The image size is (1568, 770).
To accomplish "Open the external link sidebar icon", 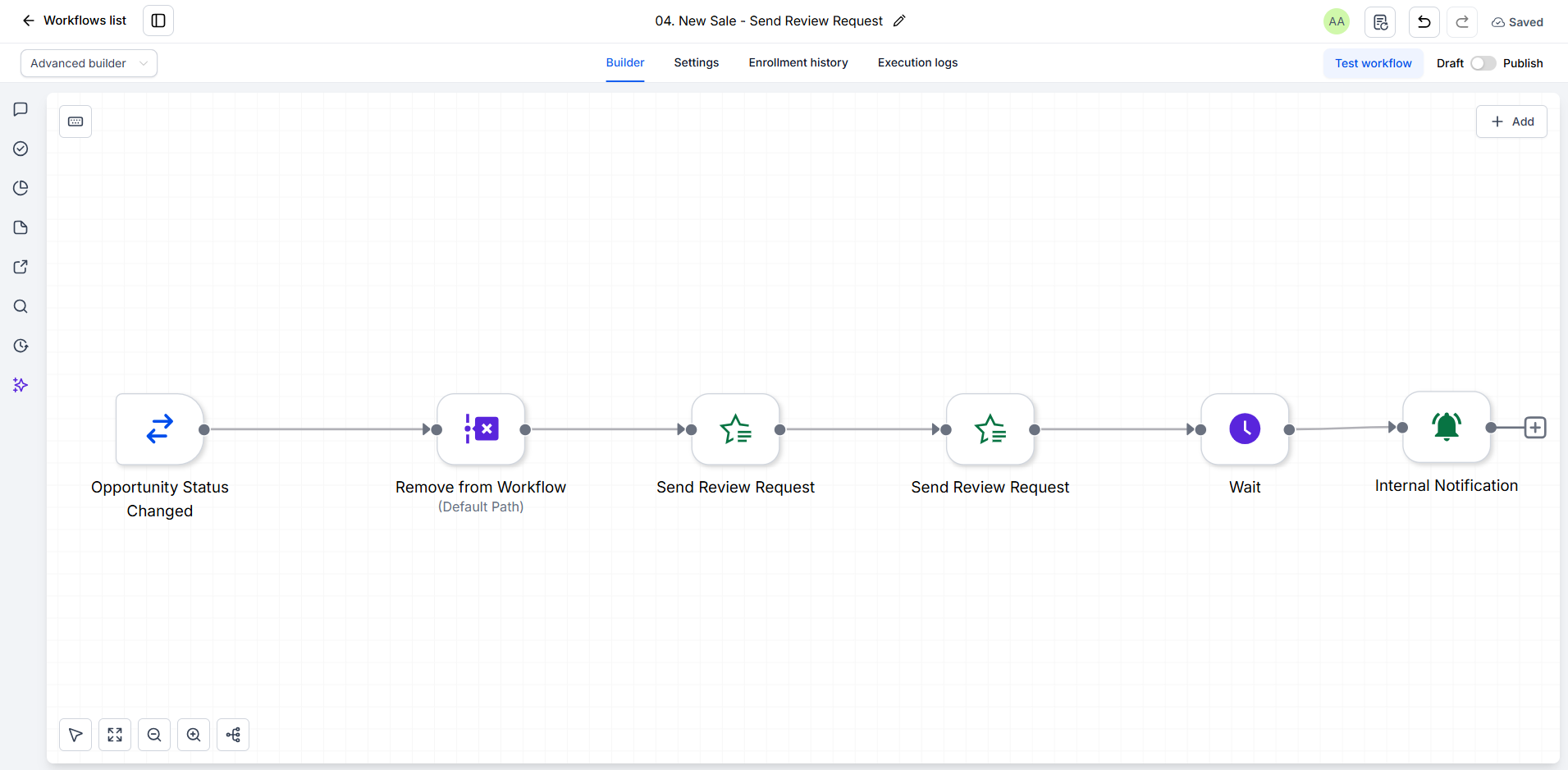I will click(x=21, y=267).
